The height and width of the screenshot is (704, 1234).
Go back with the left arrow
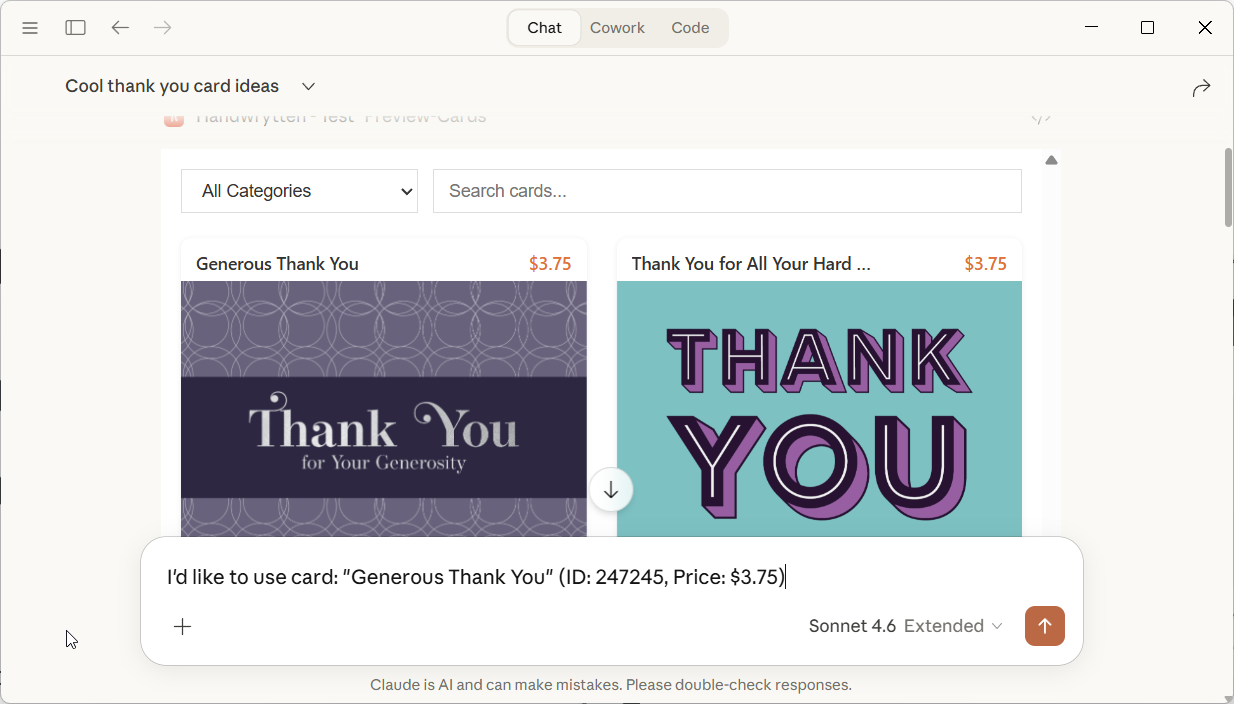coord(120,28)
